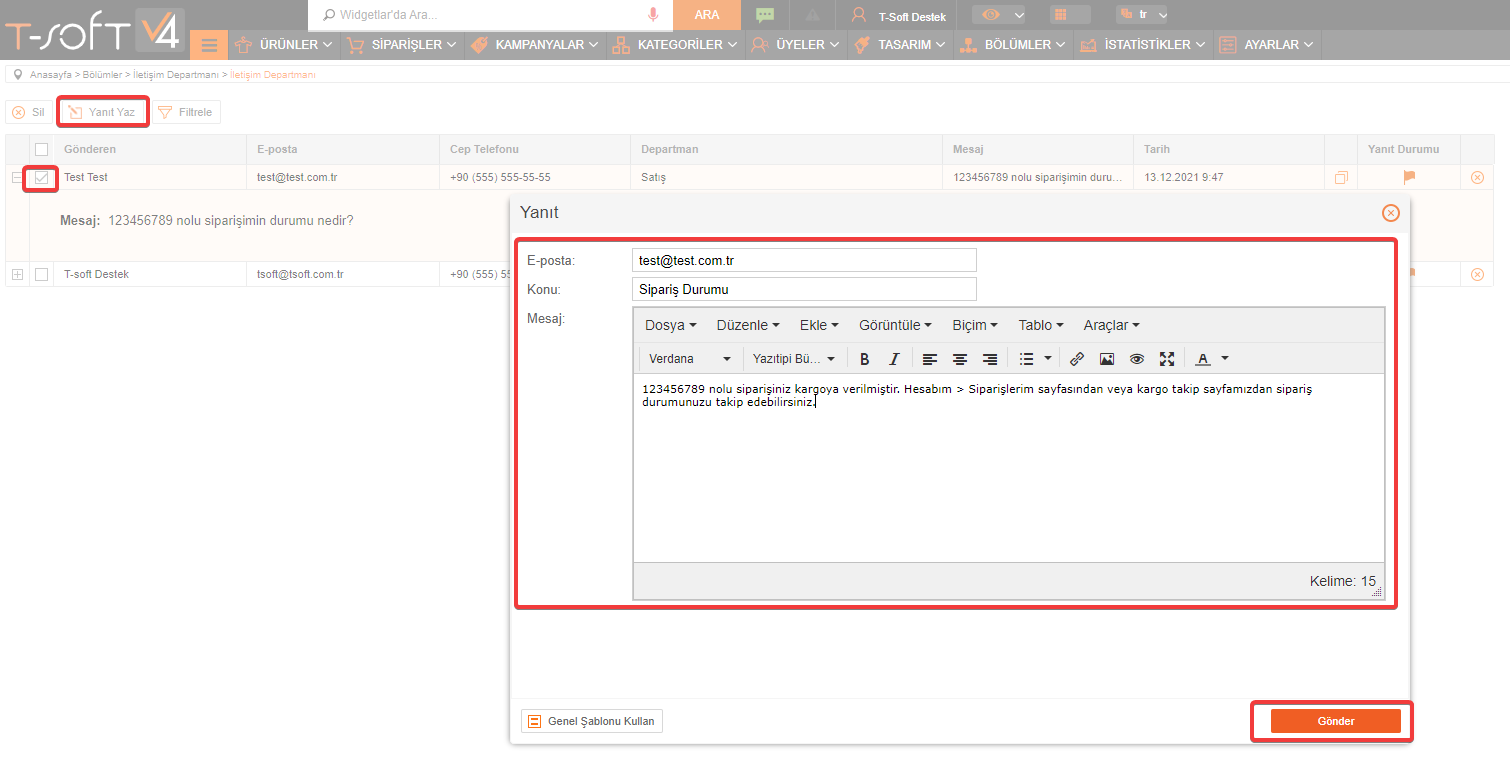Click the copy icon in Test Test row
This screenshot has width=1510, height=784.
(1341, 178)
